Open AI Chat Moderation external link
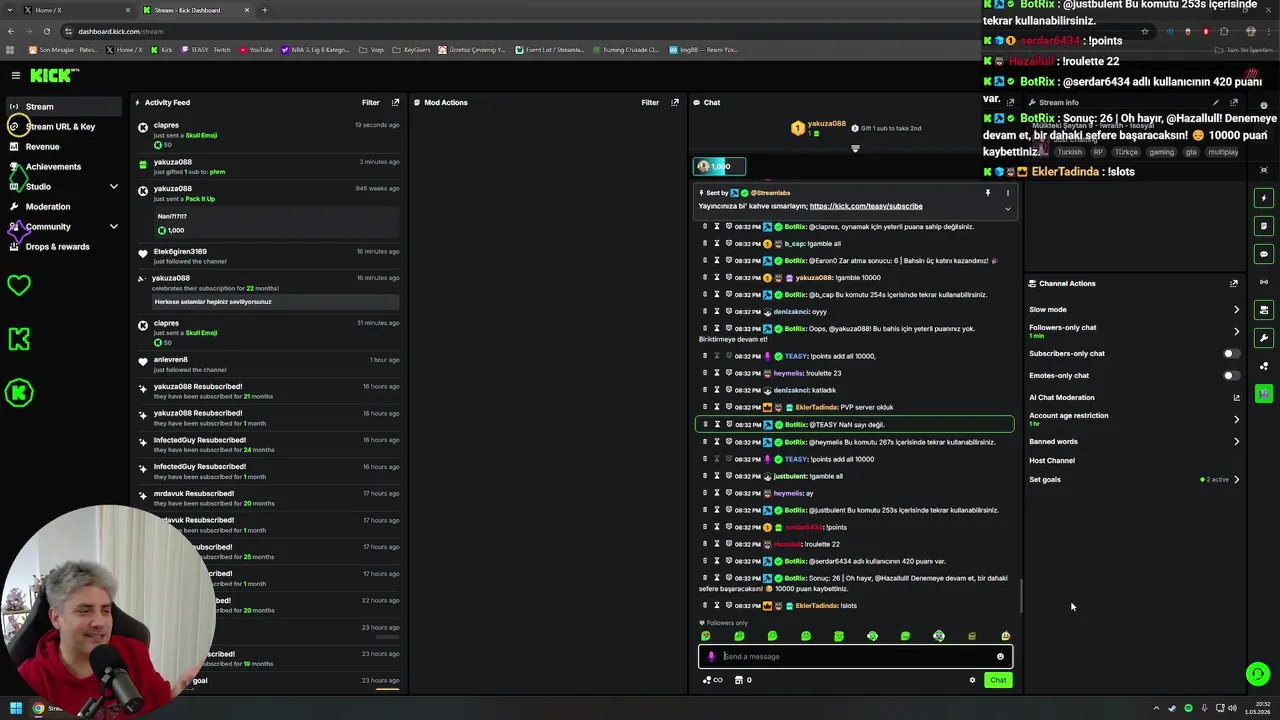 tap(1236, 397)
